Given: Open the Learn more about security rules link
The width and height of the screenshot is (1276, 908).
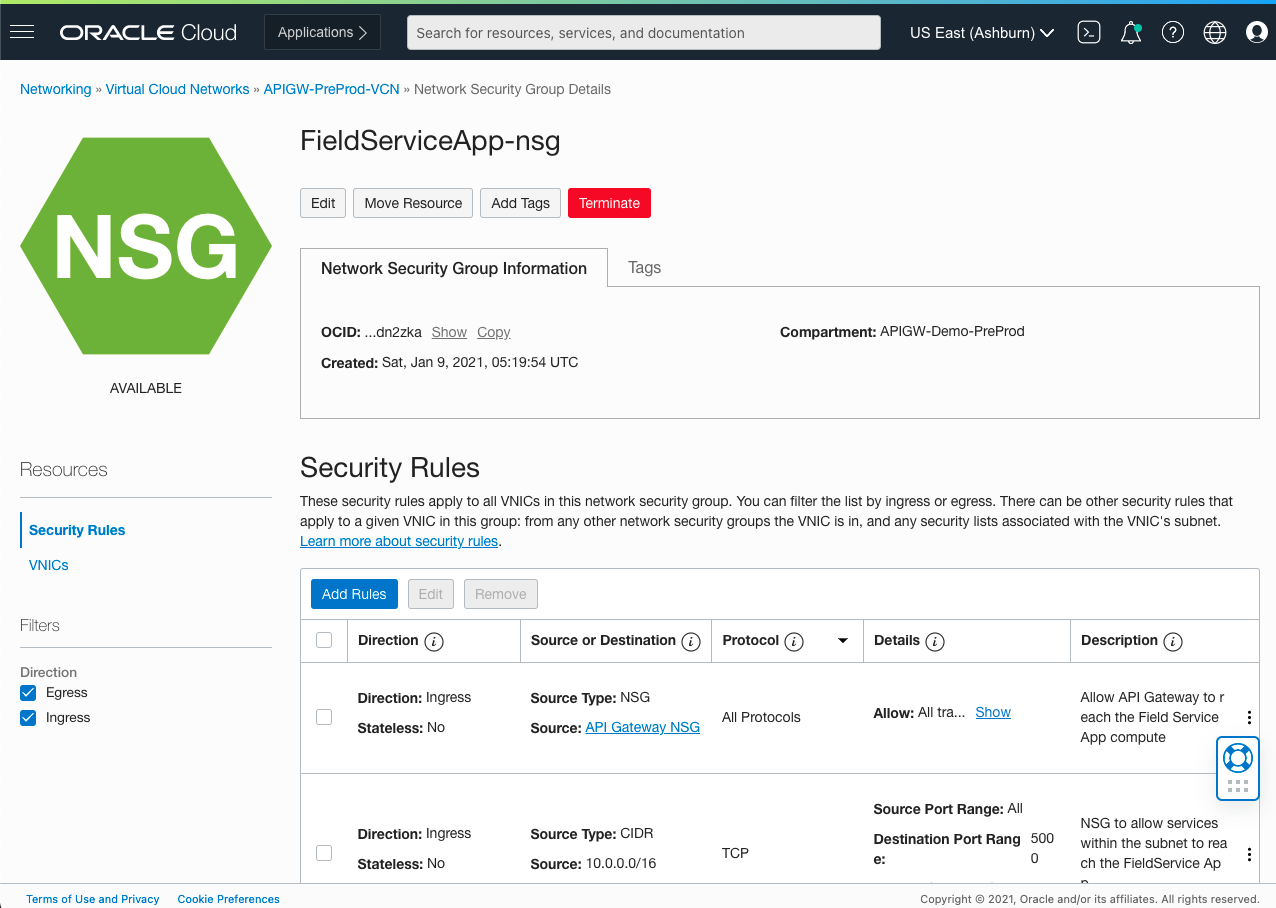Looking at the screenshot, I should 398,541.
